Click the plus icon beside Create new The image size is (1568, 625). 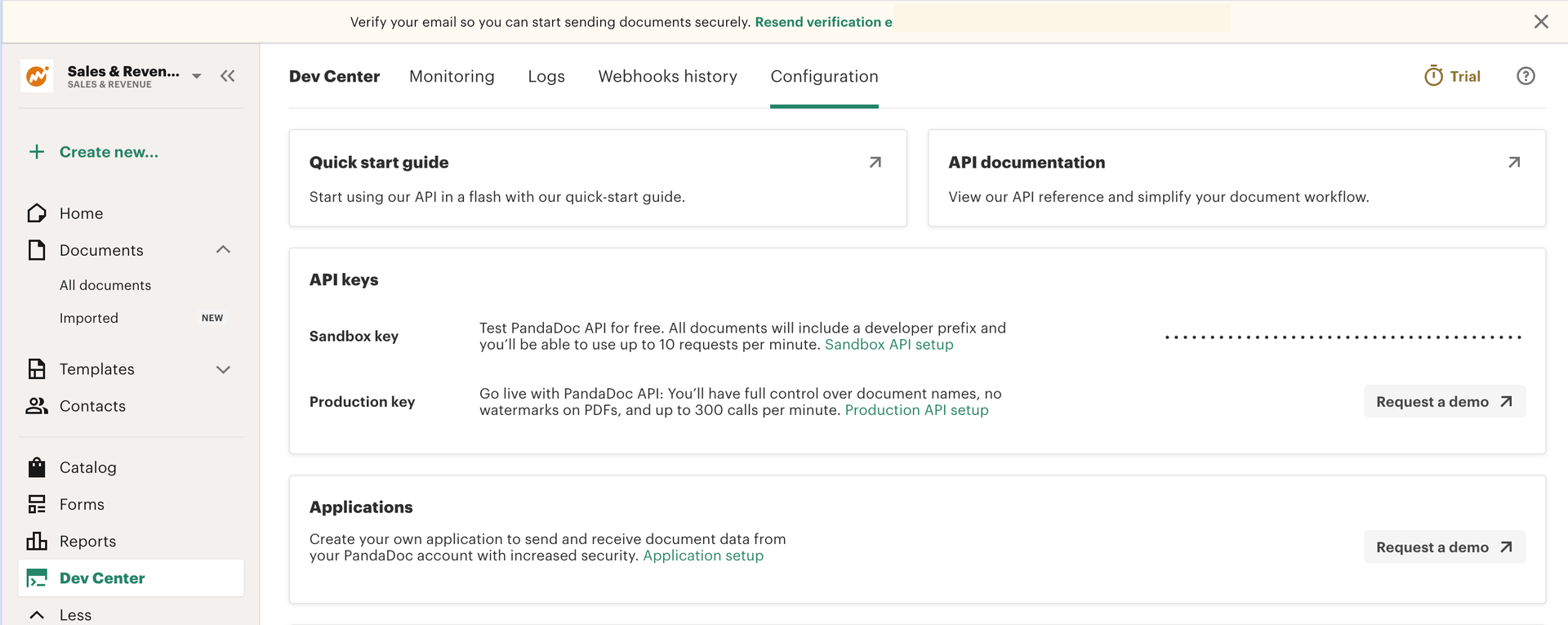point(37,152)
